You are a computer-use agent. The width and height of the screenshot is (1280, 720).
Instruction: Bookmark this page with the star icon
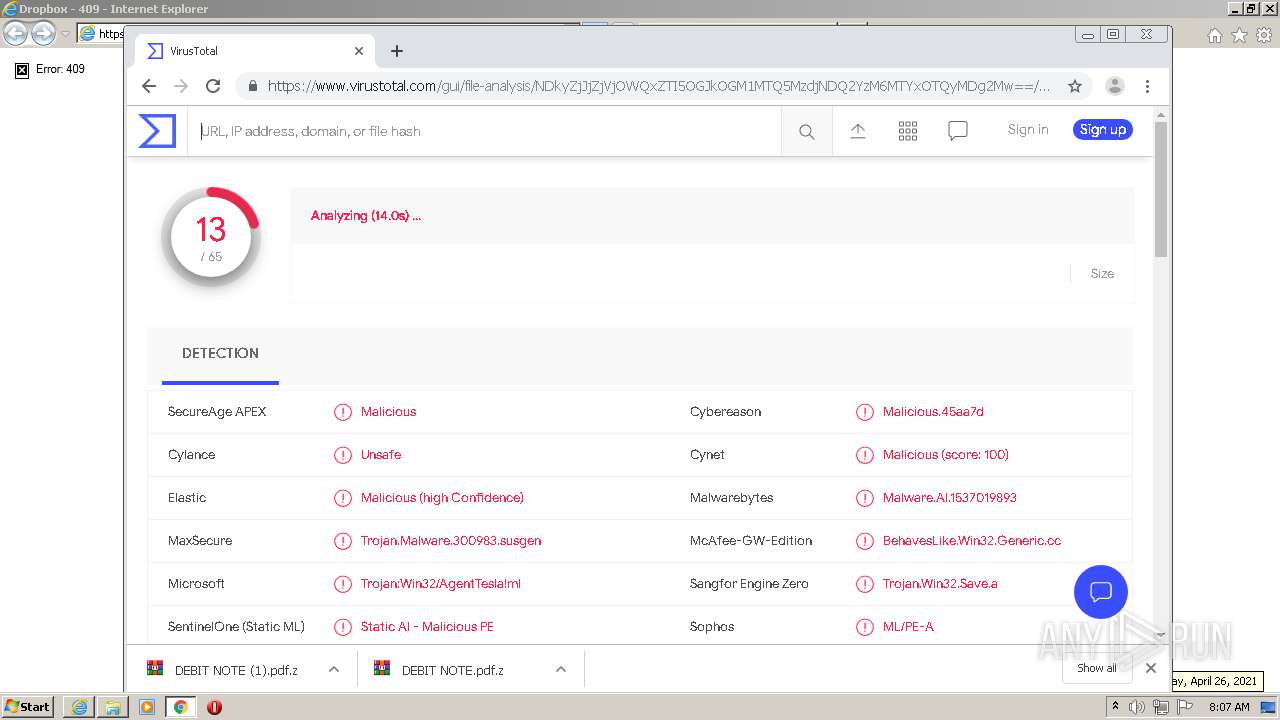1075,86
